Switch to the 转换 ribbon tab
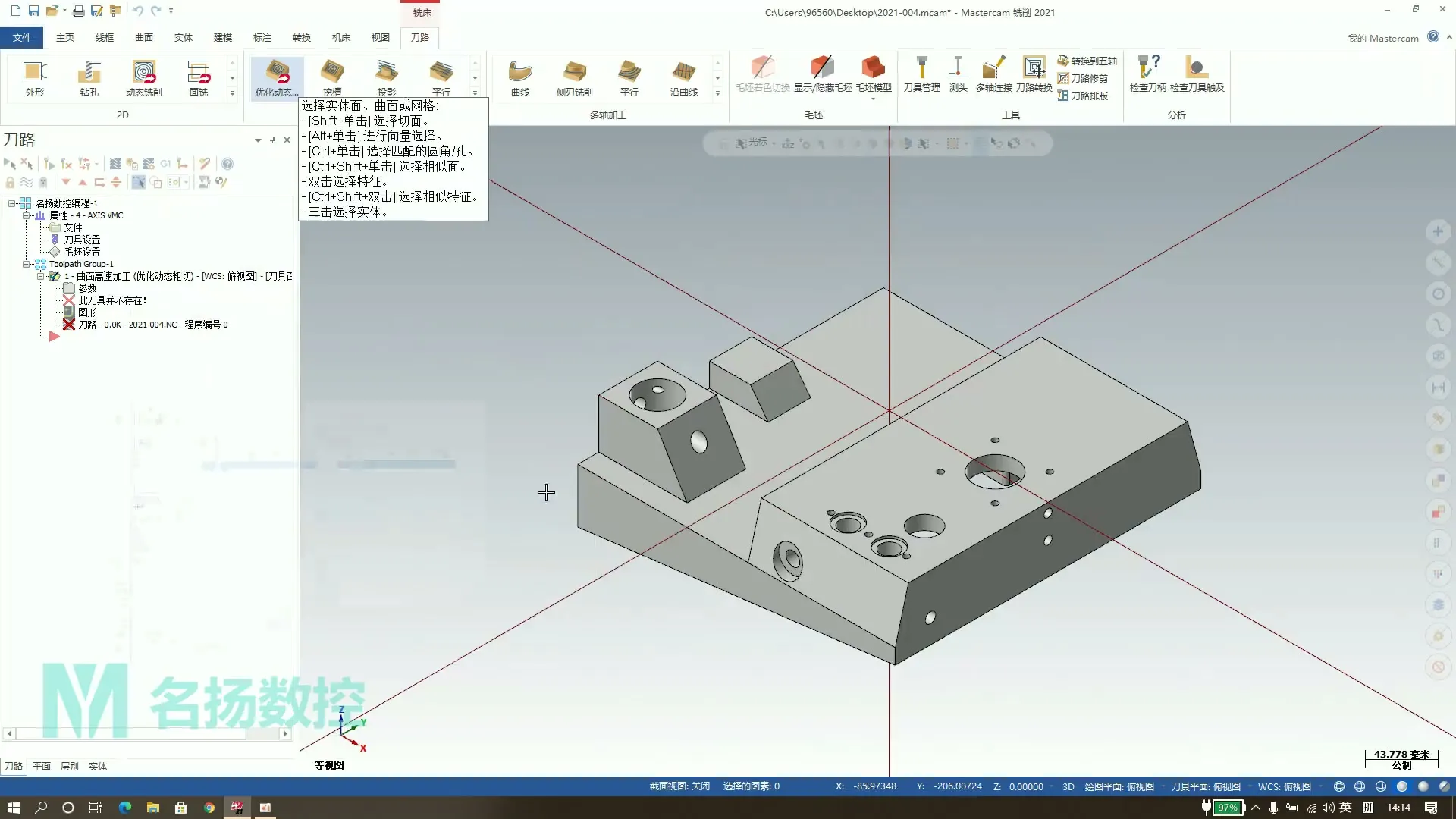Image resolution: width=1456 pixels, height=819 pixels. coord(301,37)
